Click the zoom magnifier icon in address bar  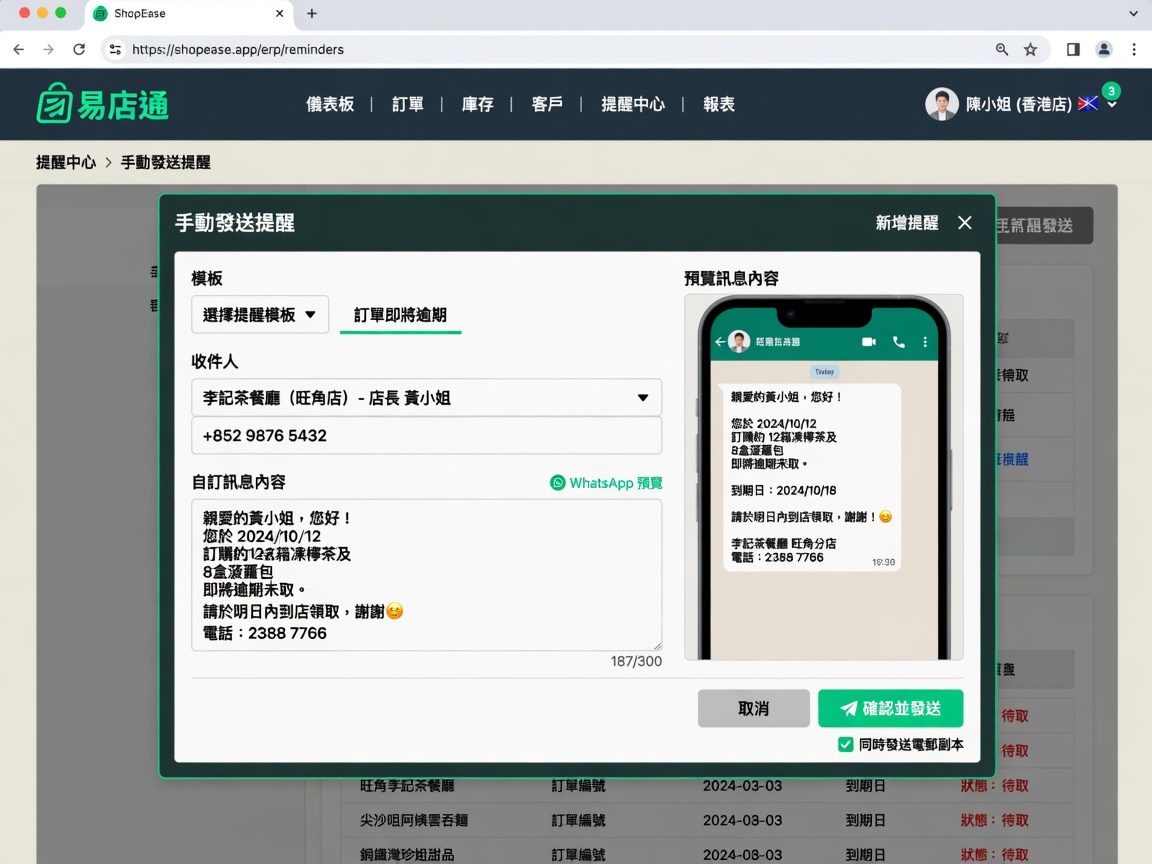[x=1001, y=49]
